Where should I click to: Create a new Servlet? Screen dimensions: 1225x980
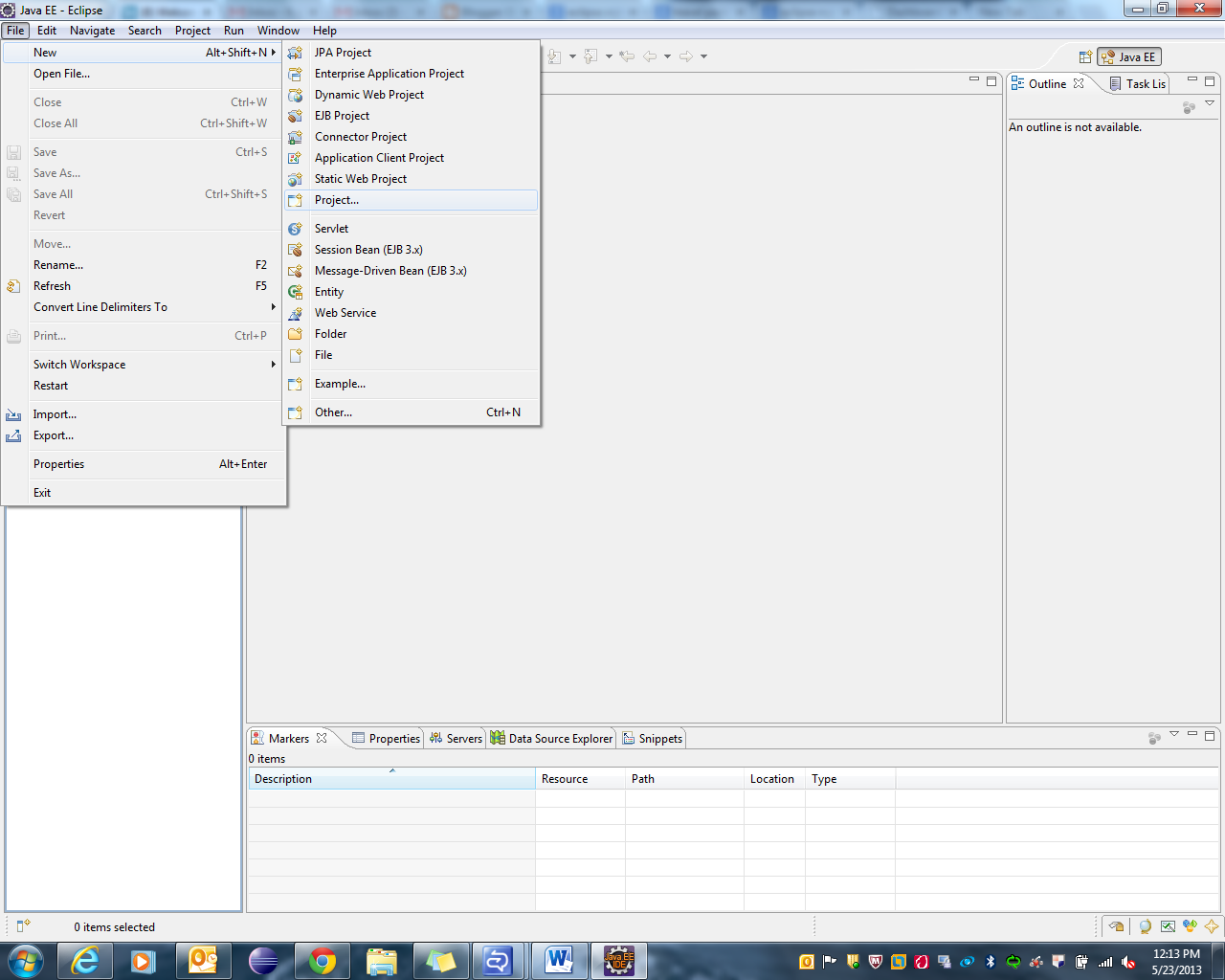click(412, 229)
